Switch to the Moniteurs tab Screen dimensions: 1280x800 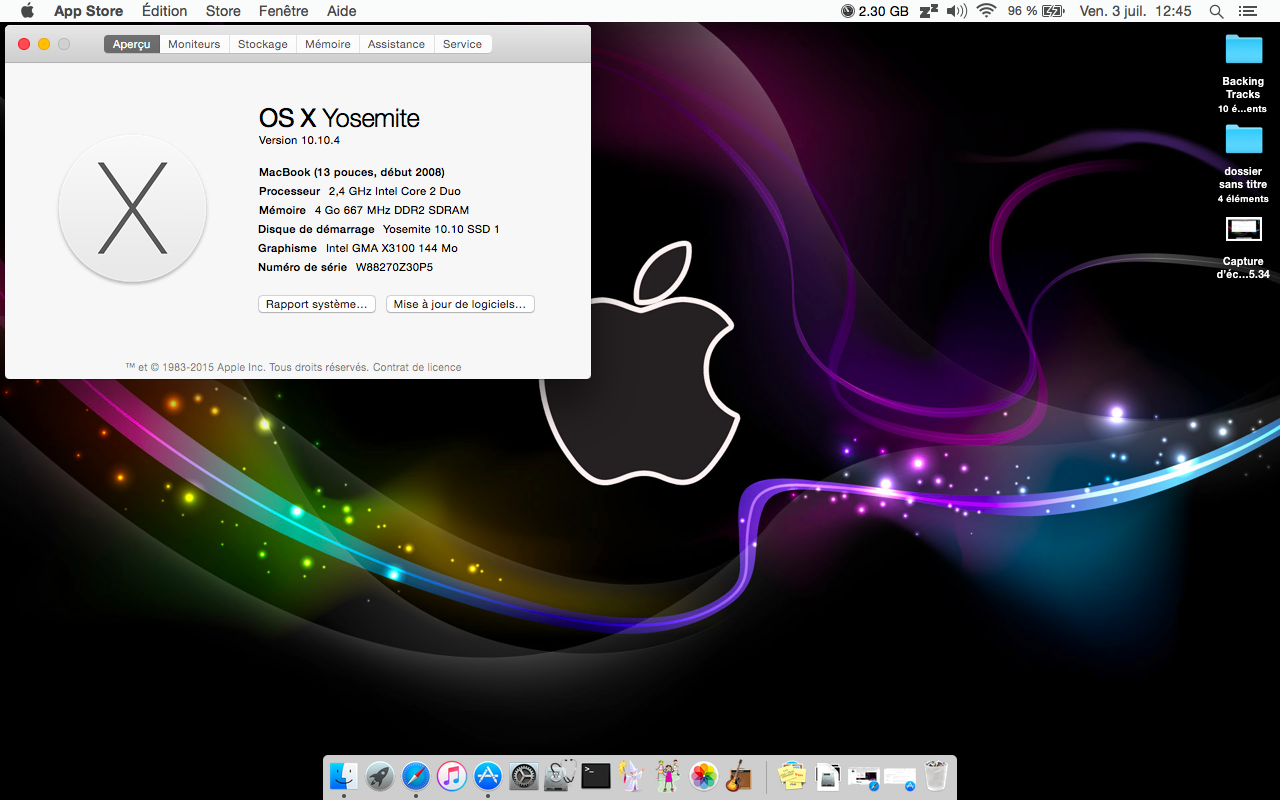pos(194,44)
